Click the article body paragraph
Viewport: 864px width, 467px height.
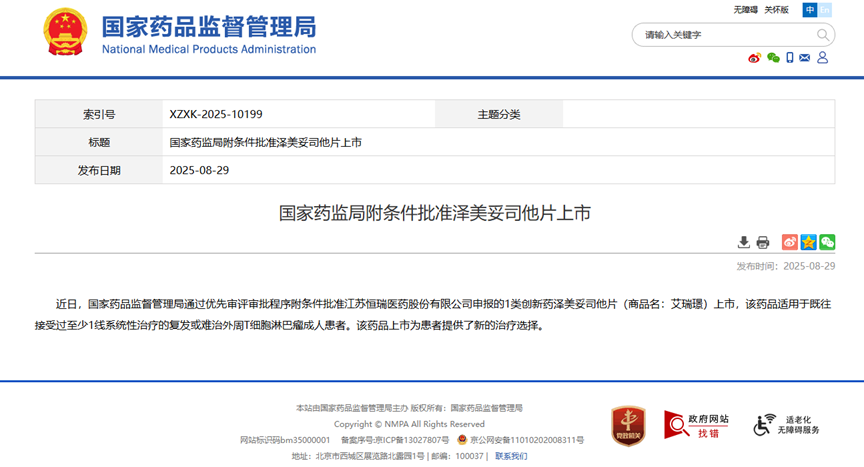point(435,314)
